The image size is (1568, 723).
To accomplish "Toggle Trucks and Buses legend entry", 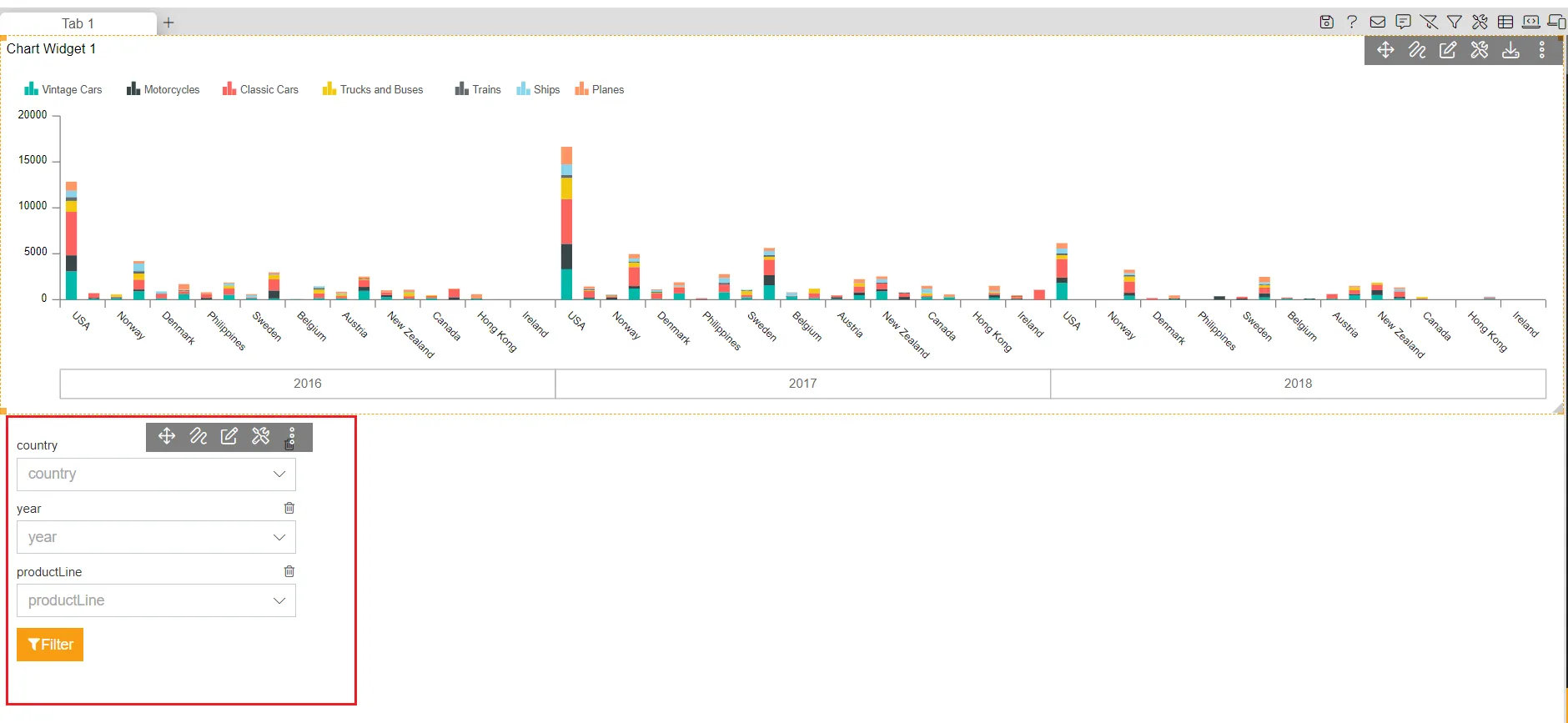I will coord(373,89).
